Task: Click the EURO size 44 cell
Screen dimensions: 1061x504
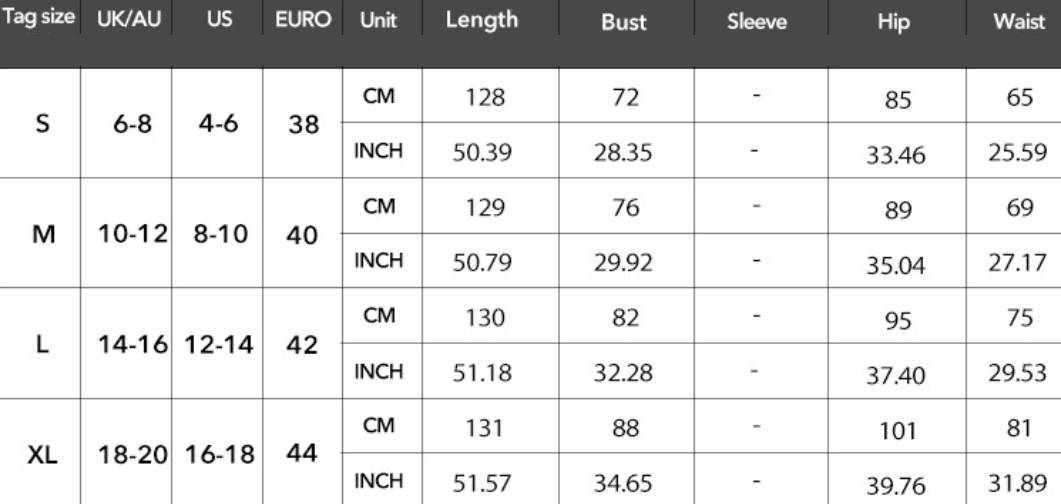Action: click(x=303, y=453)
